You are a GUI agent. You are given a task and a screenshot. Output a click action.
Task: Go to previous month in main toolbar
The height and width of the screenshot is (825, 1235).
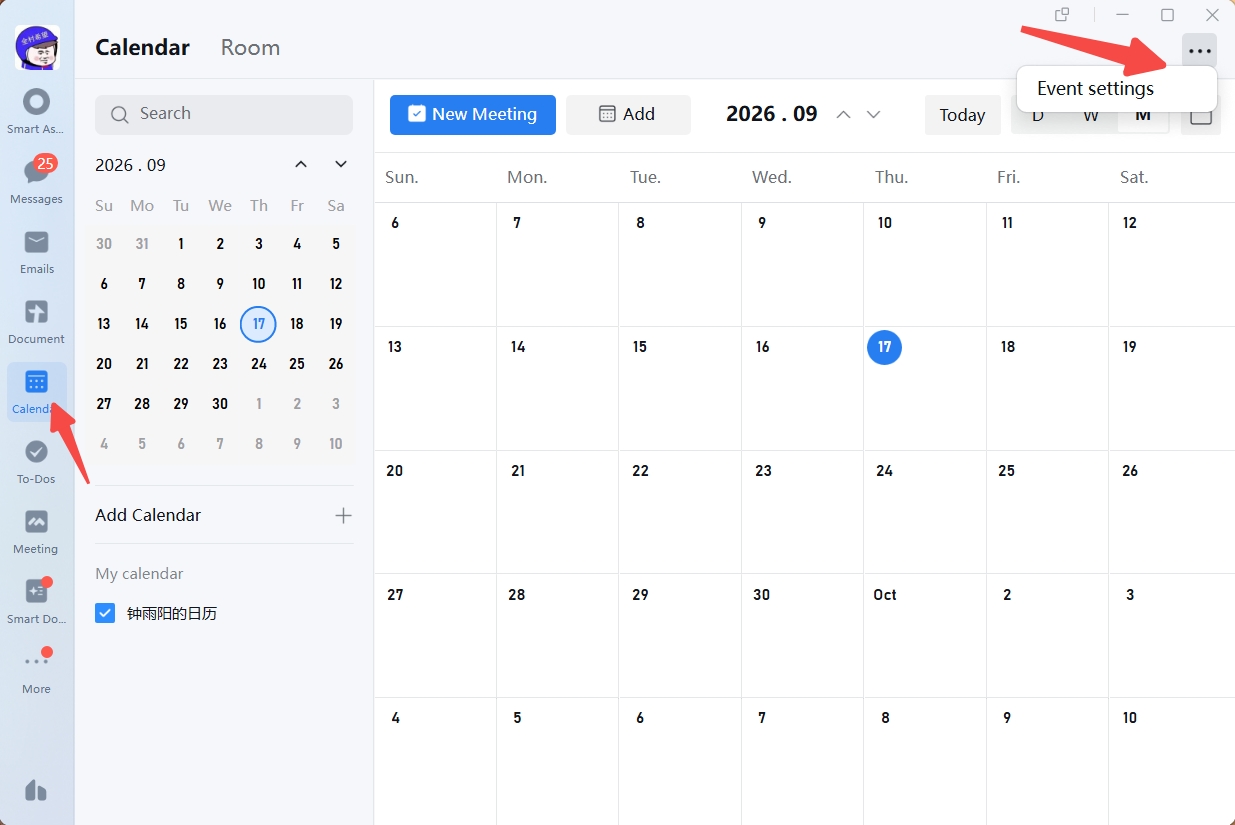point(843,115)
